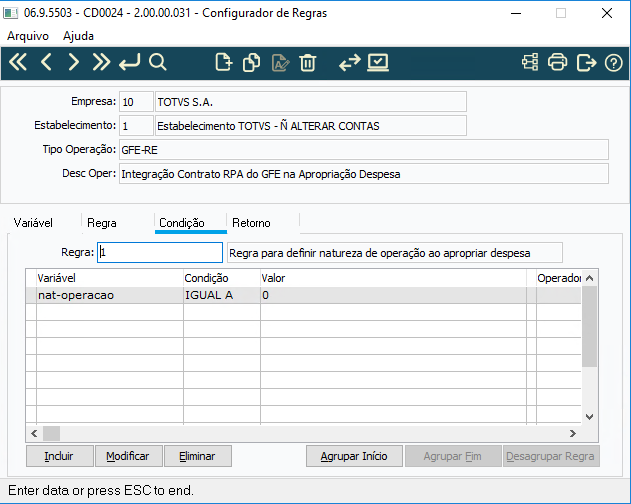
Task: Open the Ajuda menu
Action: 78,36
